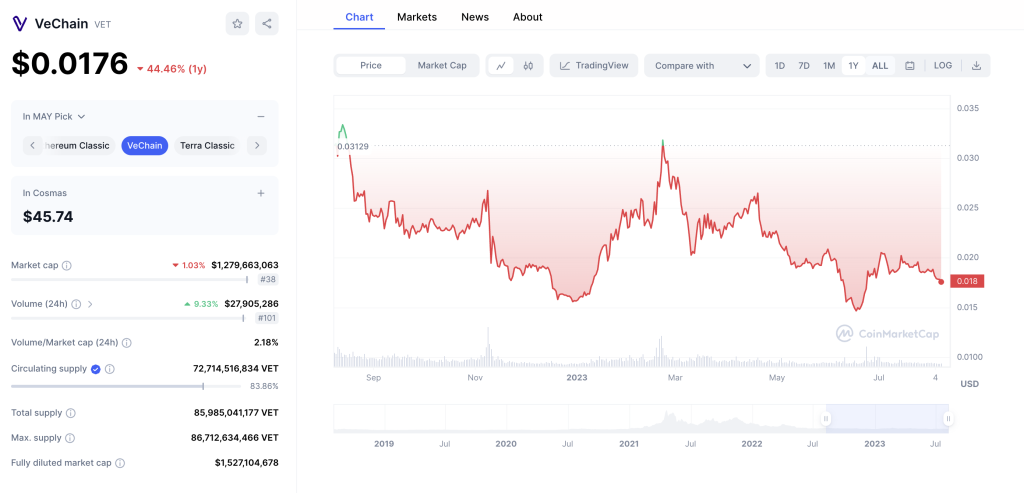Click the 44.46% (1y) change label
Screen dimensions: 1024x493
point(172,69)
